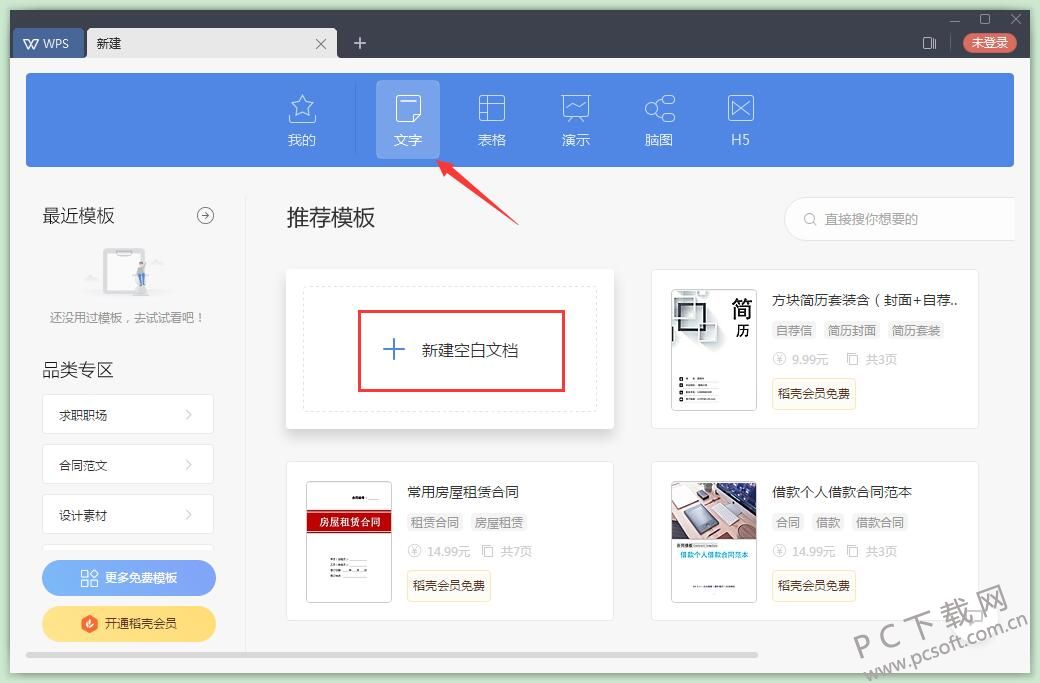Open 我的 (My templates) starred section
This screenshot has width=1040, height=683.
(x=301, y=118)
